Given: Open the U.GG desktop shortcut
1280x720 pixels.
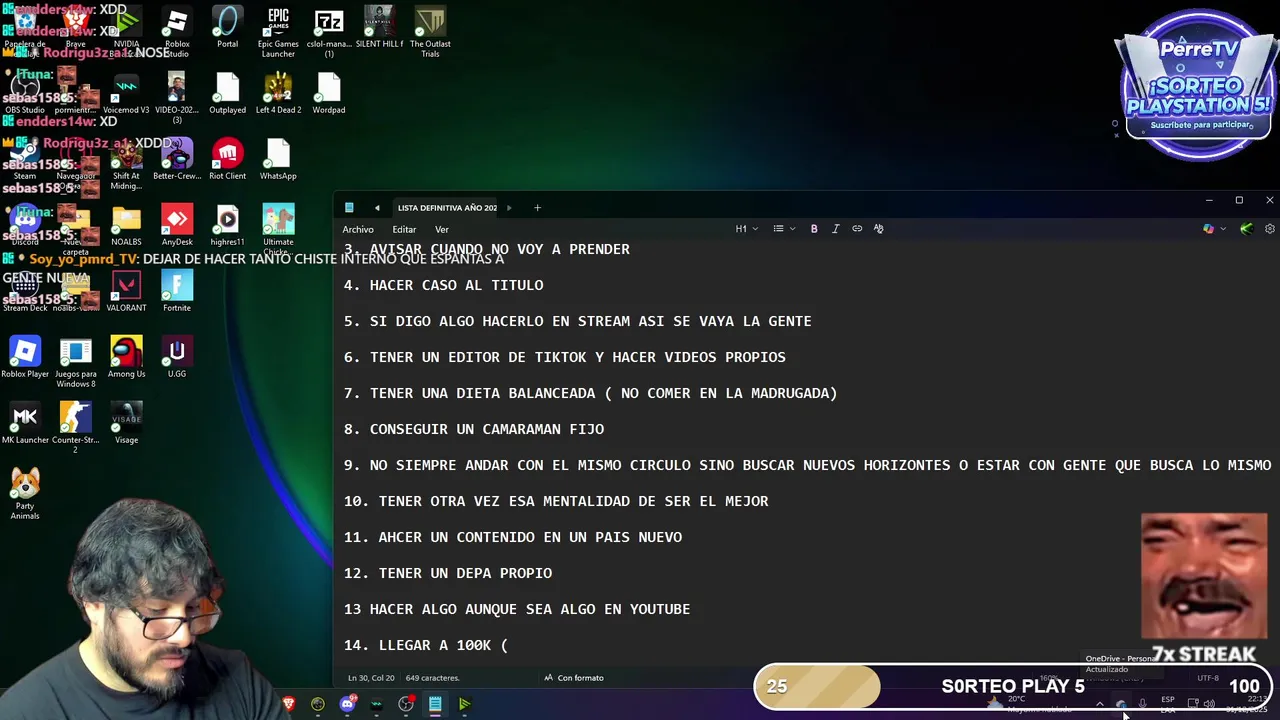Looking at the screenshot, I should [x=177, y=358].
